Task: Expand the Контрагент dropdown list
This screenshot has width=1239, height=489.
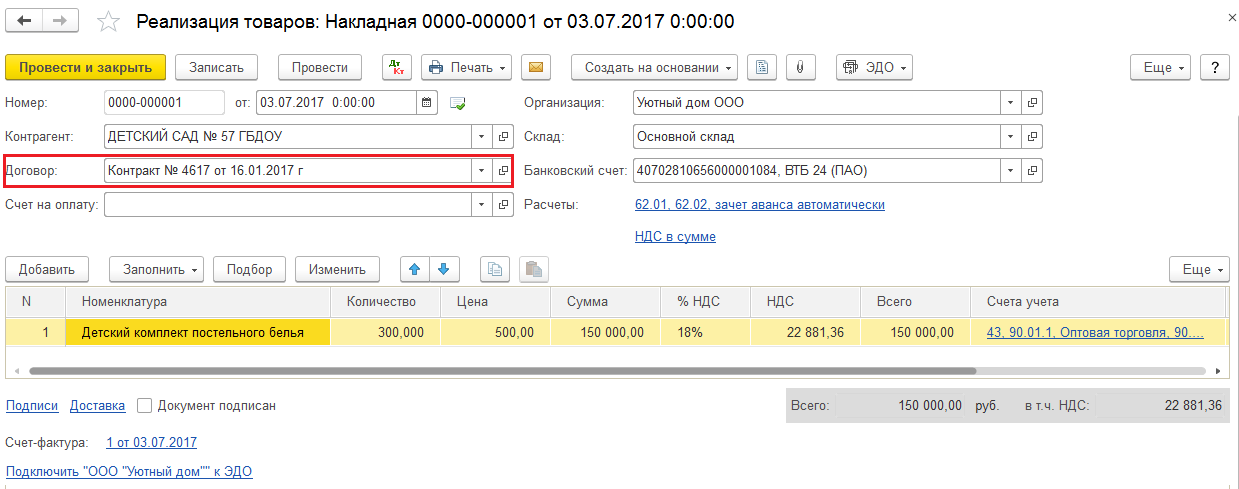Action: (481, 137)
